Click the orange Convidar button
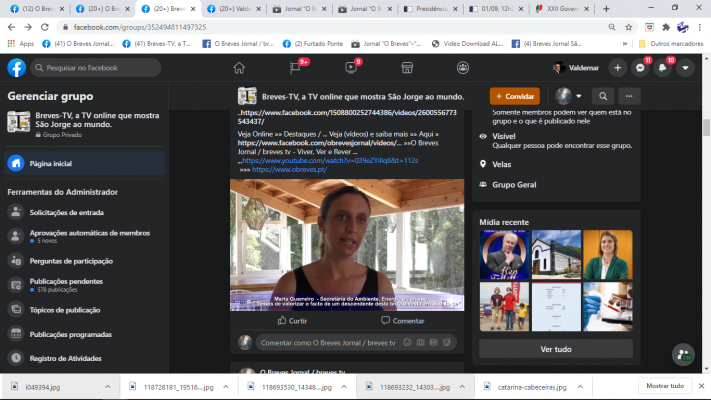This screenshot has width=711, height=400. (x=514, y=96)
